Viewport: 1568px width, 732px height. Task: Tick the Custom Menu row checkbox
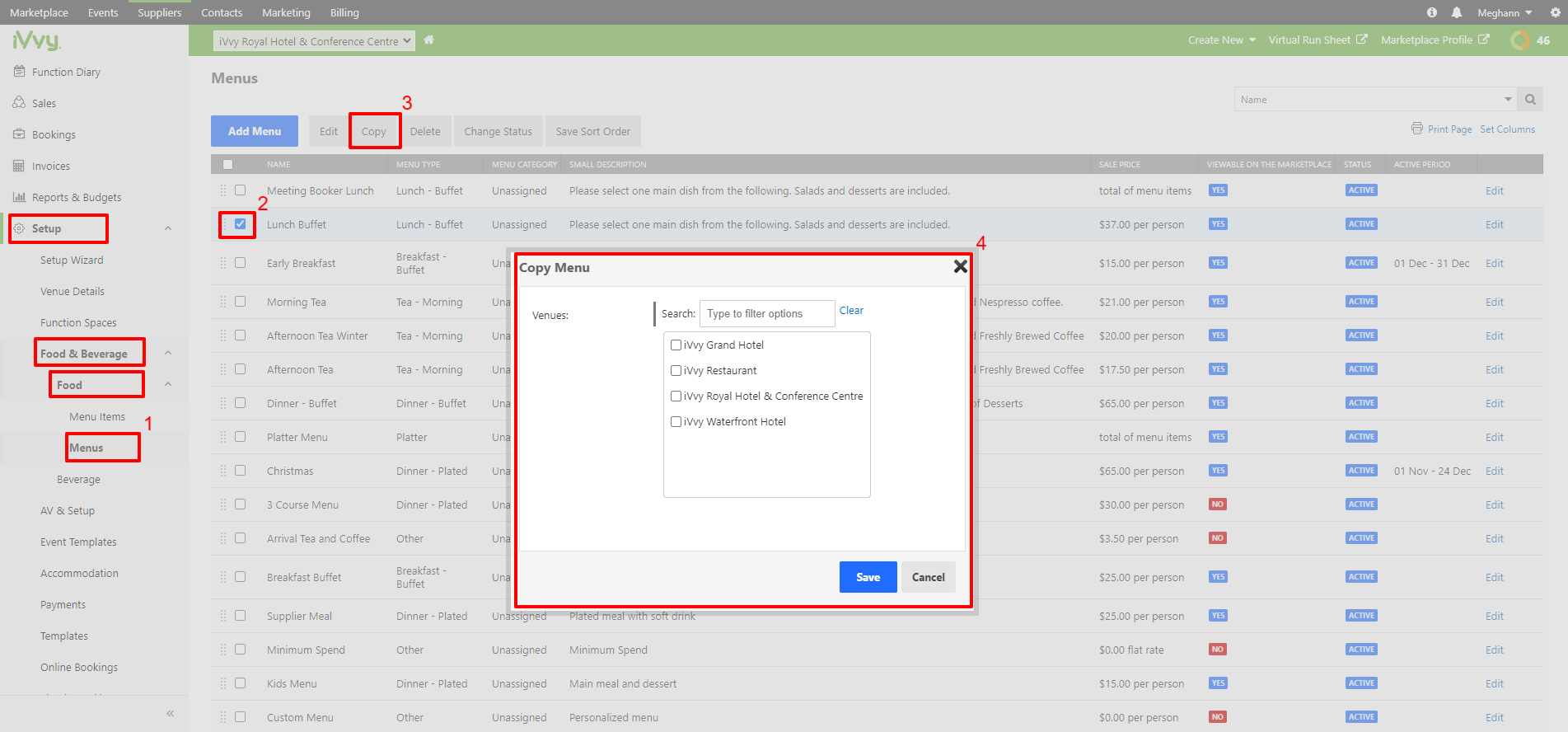pos(240,716)
